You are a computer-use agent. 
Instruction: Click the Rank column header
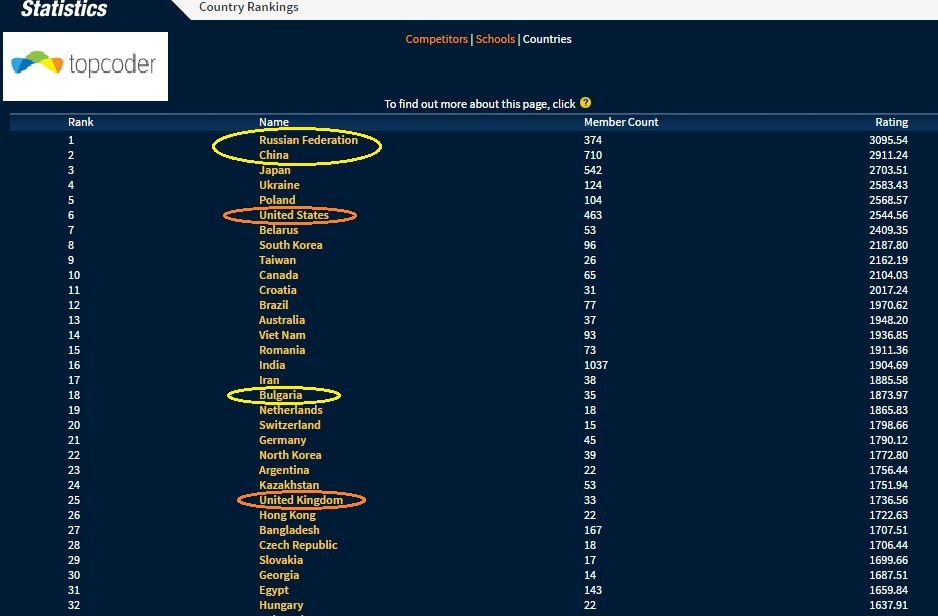[81, 122]
